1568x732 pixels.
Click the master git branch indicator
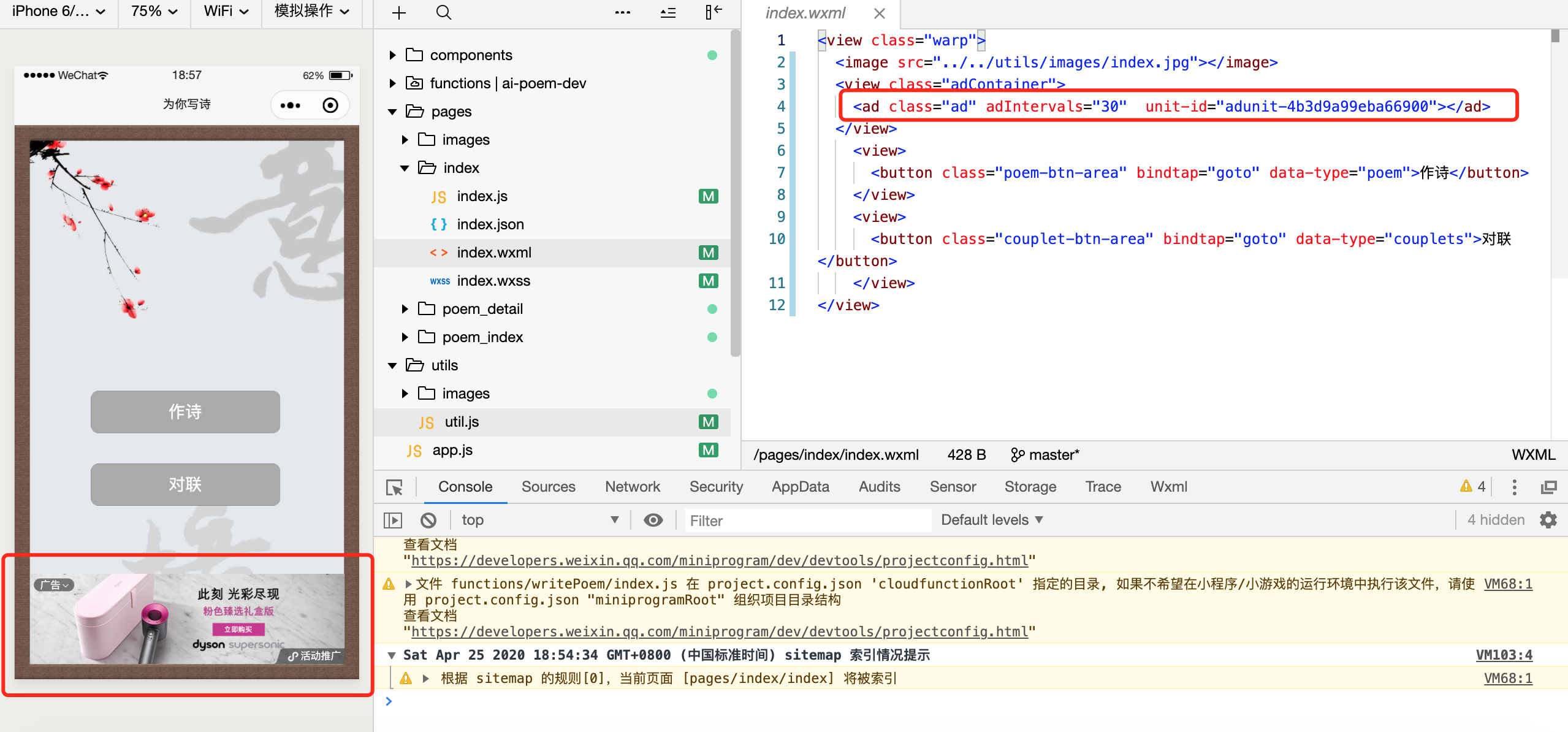pyautogui.click(x=1045, y=455)
